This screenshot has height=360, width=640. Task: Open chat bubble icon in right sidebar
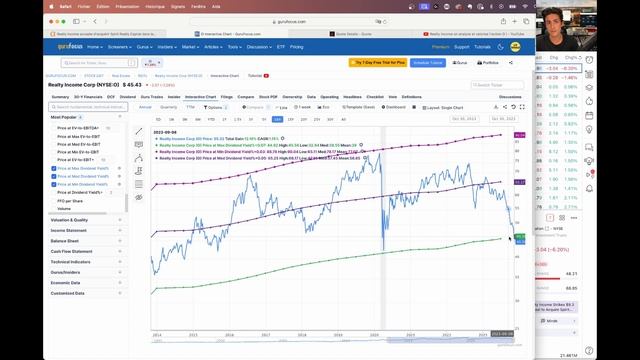click(589, 147)
